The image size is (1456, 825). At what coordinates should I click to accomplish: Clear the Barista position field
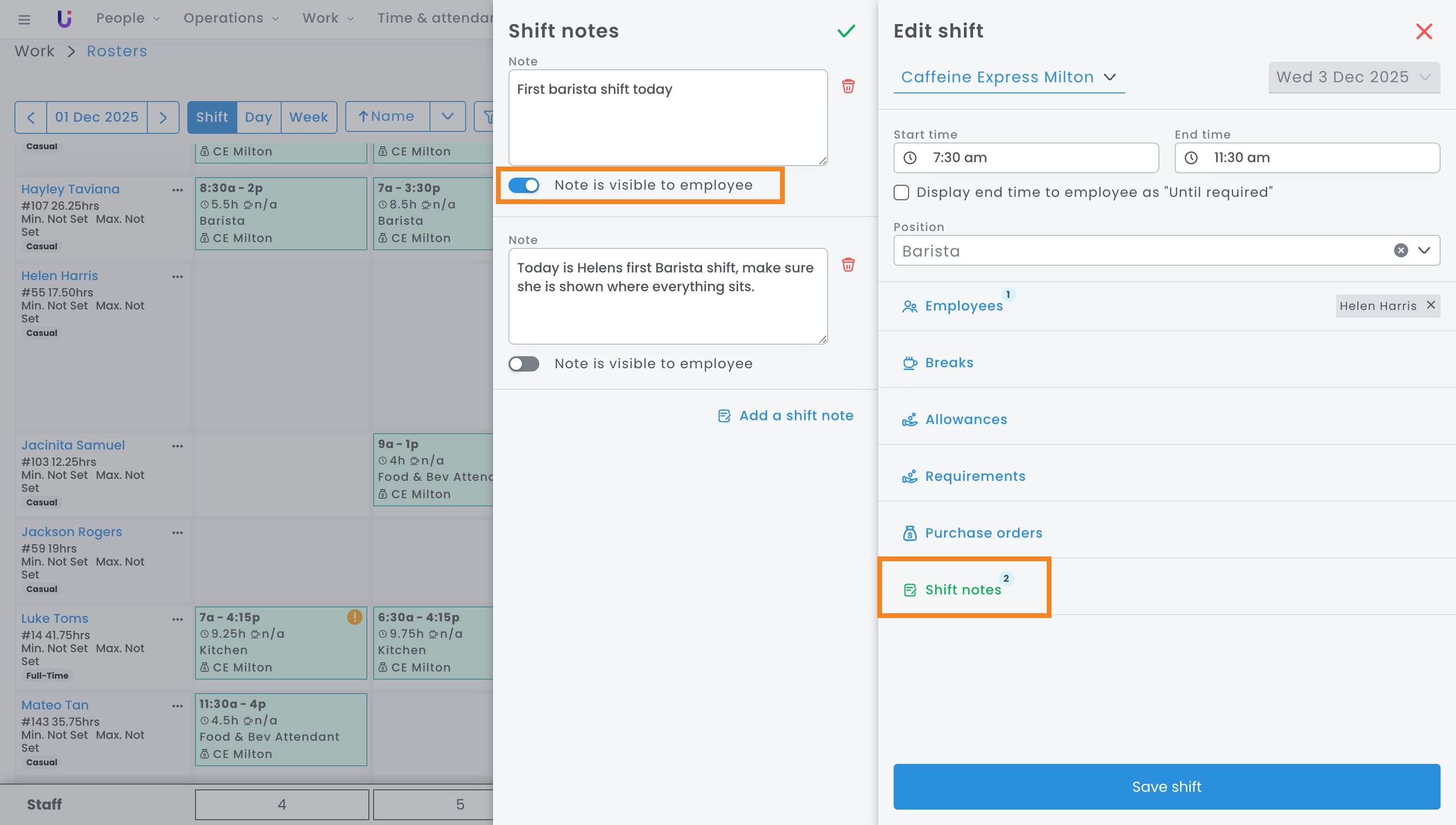pyautogui.click(x=1401, y=250)
